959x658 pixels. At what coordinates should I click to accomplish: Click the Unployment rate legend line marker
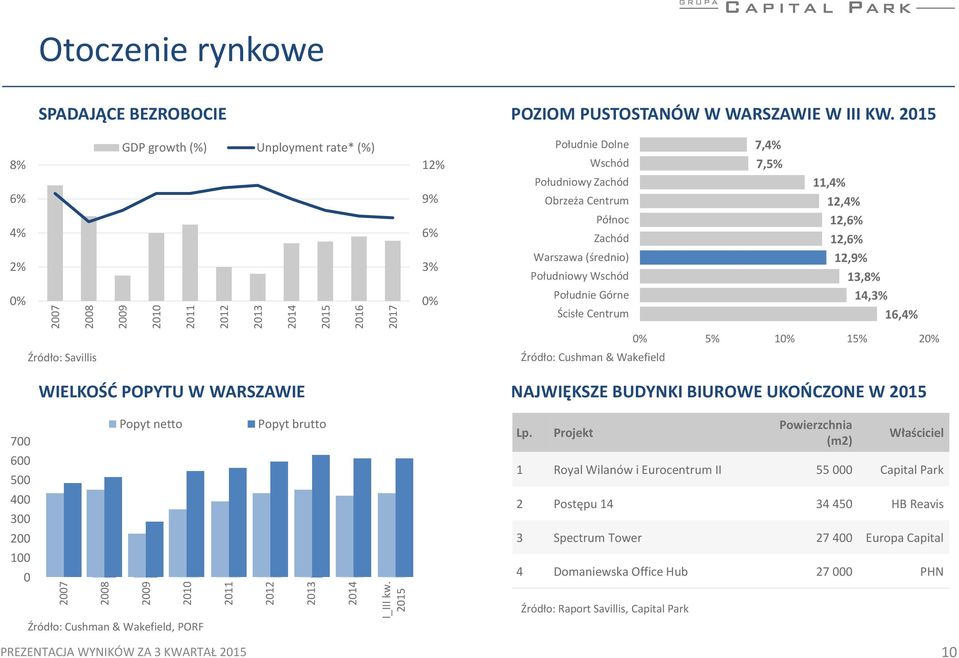(240, 147)
